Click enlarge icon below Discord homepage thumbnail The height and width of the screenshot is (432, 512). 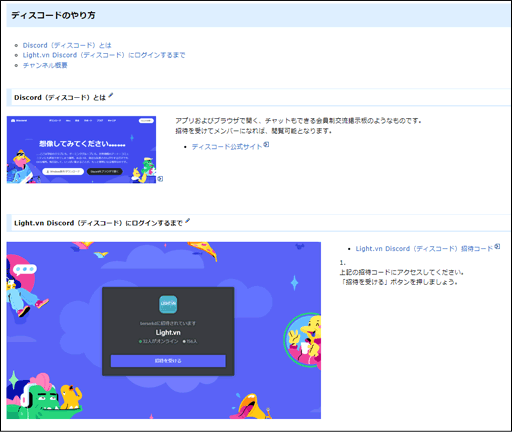pos(160,179)
